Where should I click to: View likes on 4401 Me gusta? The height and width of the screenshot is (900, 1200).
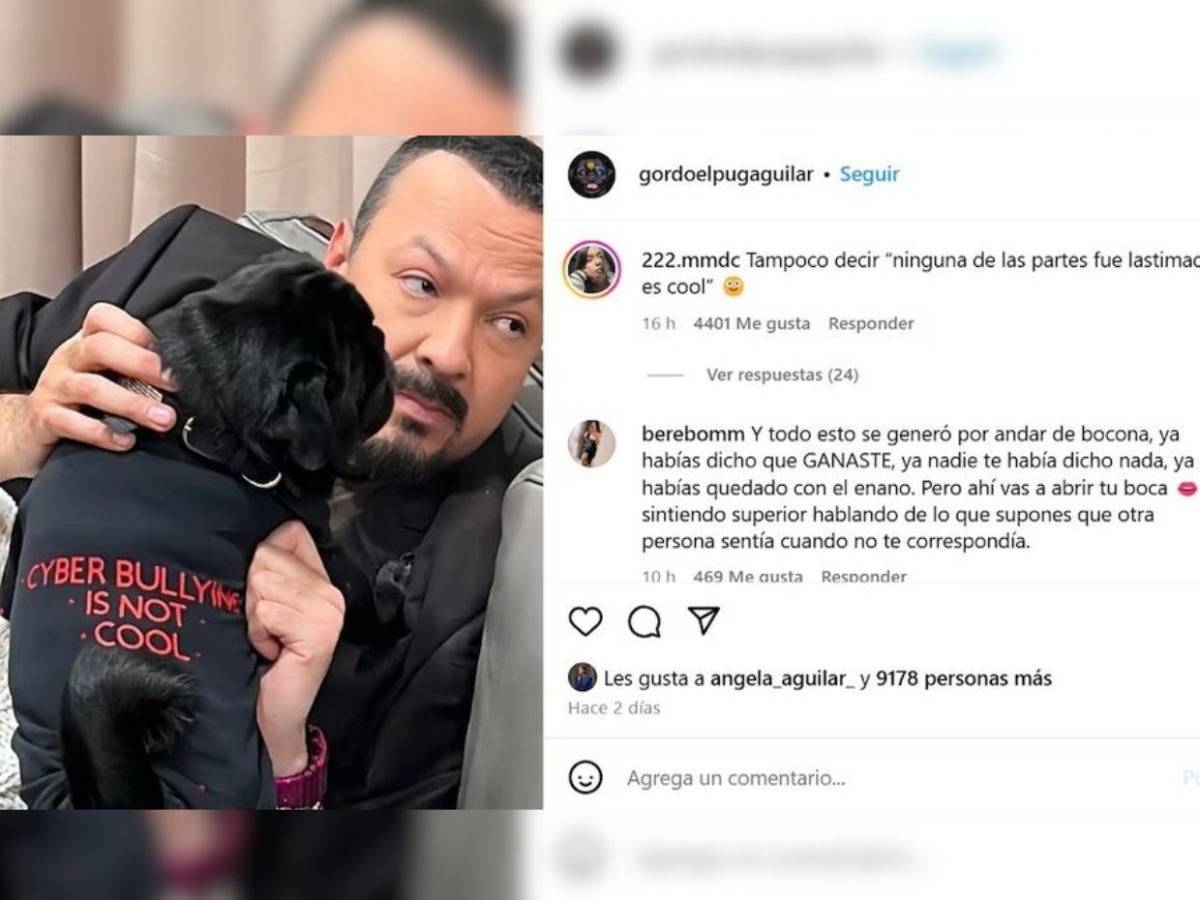(753, 323)
